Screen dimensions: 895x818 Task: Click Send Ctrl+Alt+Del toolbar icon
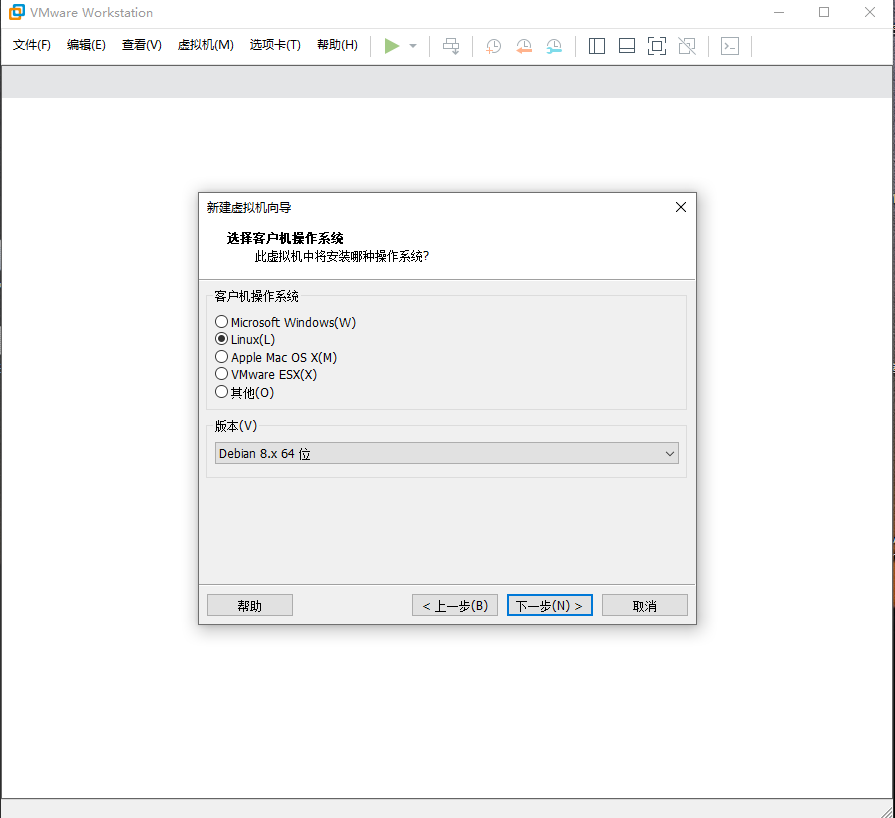tap(451, 46)
